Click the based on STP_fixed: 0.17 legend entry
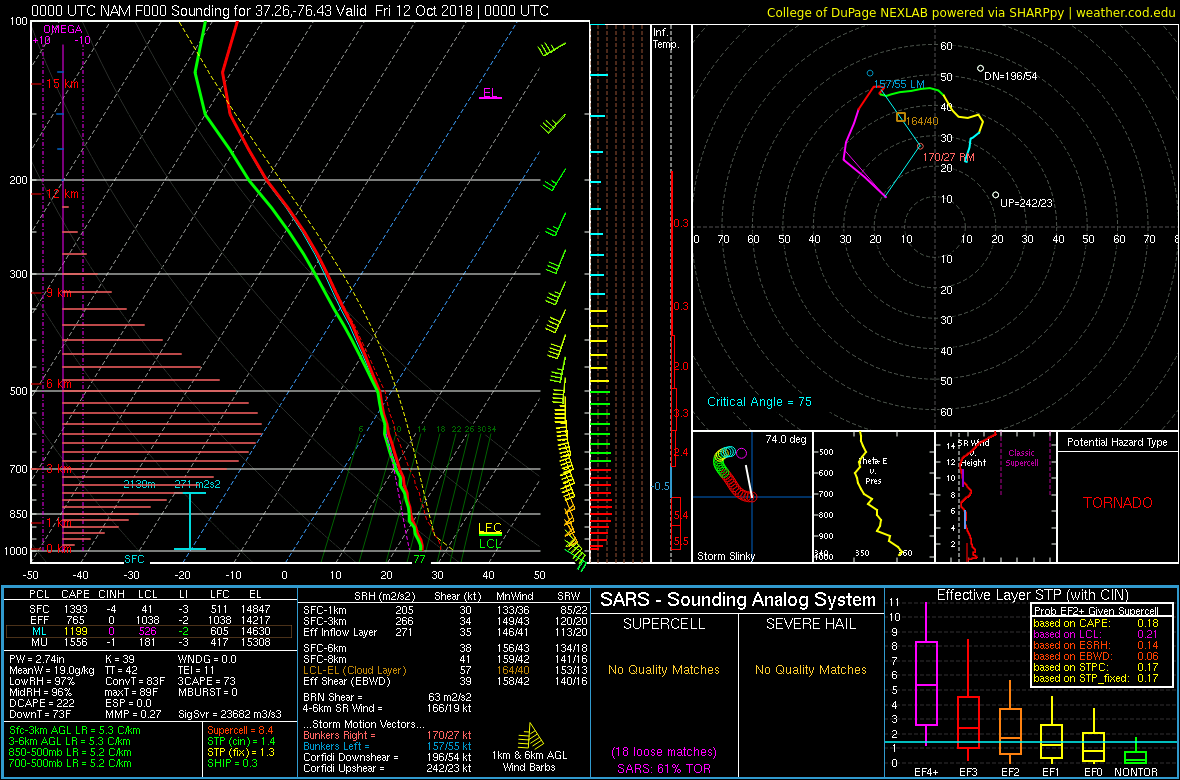The width and height of the screenshot is (1180, 780). (x=1094, y=680)
